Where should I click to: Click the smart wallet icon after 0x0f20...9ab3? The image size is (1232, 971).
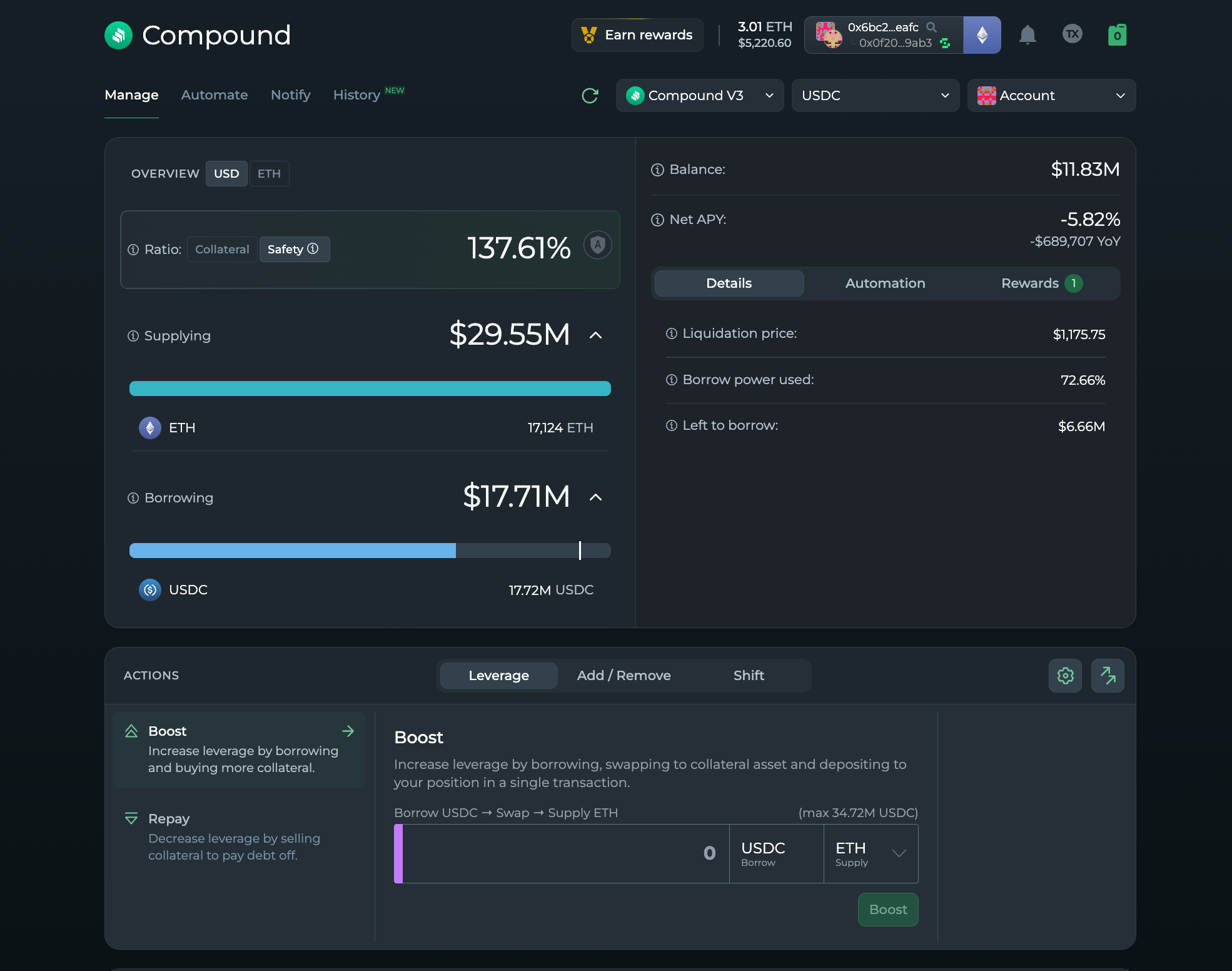(945, 43)
